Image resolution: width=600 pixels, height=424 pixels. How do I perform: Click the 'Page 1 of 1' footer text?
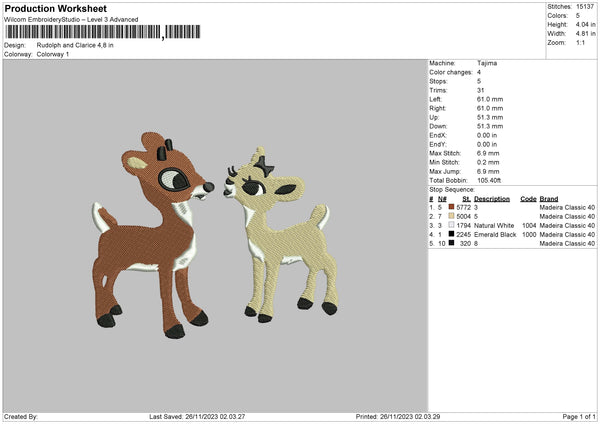(x=579, y=417)
